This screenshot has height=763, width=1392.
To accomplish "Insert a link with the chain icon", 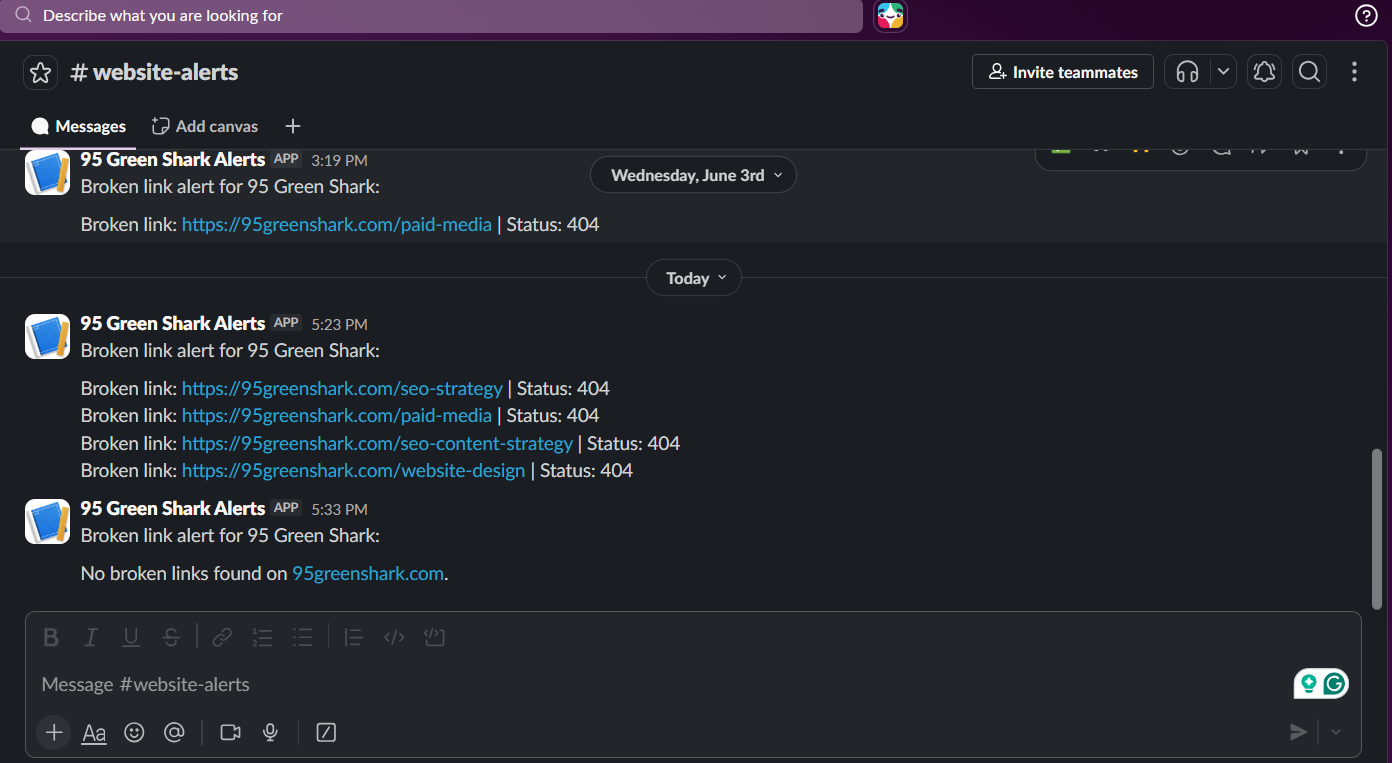I will (222, 637).
